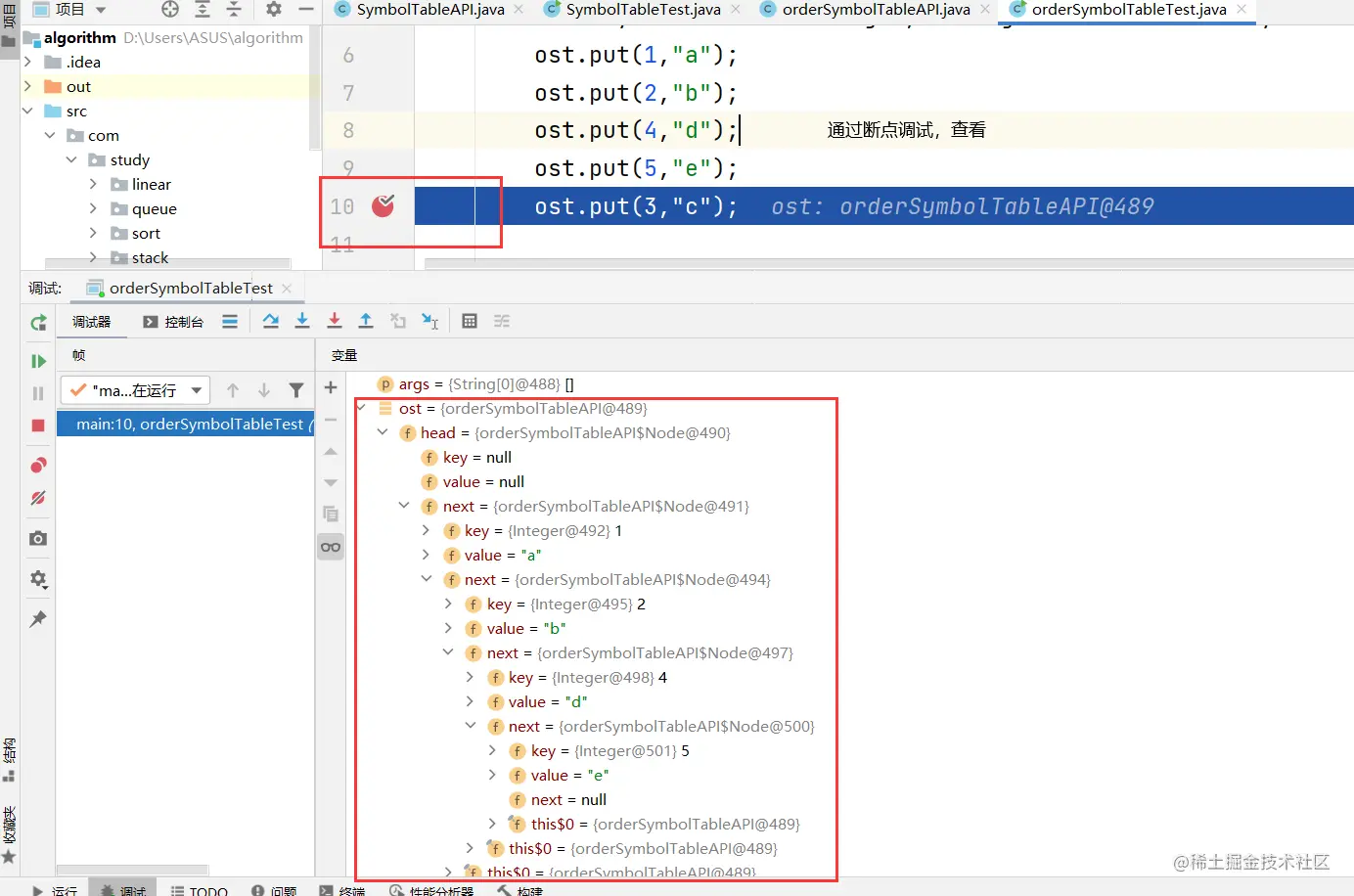The height and width of the screenshot is (896, 1354).
Task: Select next frame with the down arrow
Action: 264,390
